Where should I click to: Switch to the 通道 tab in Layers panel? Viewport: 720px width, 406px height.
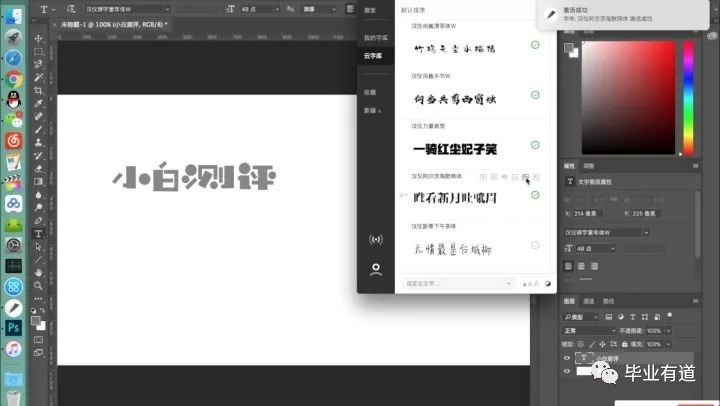coord(590,300)
